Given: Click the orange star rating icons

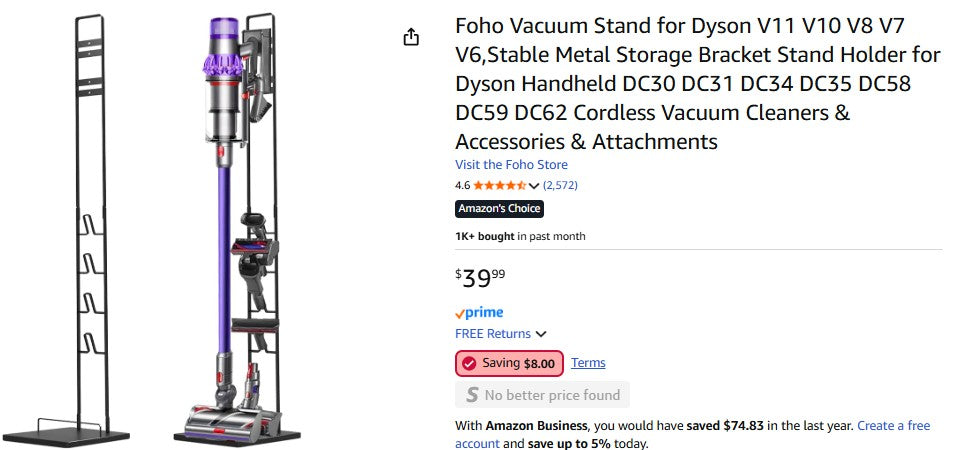Looking at the screenshot, I should coord(499,185).
